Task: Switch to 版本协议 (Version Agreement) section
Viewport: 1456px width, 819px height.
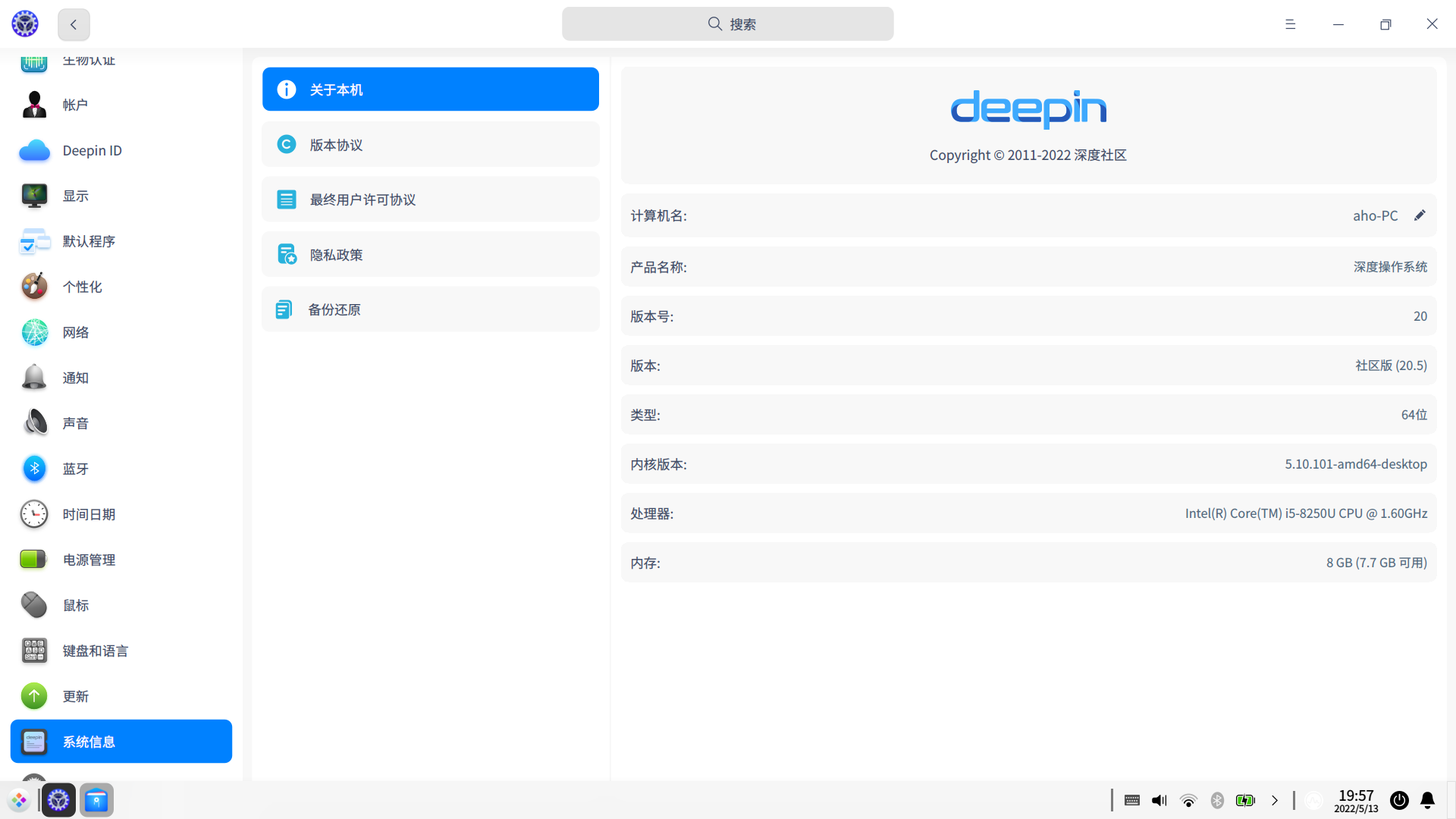Action: click(430, 144)
